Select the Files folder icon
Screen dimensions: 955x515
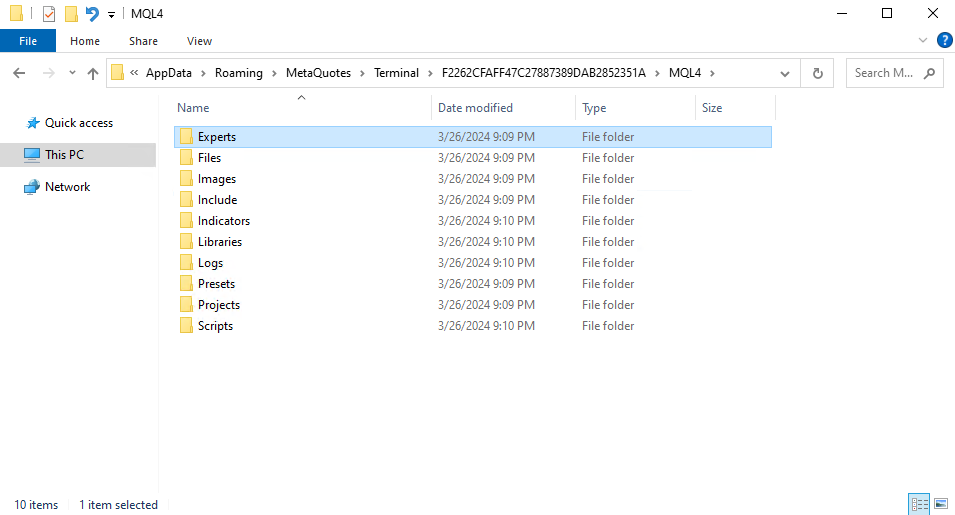186,158
